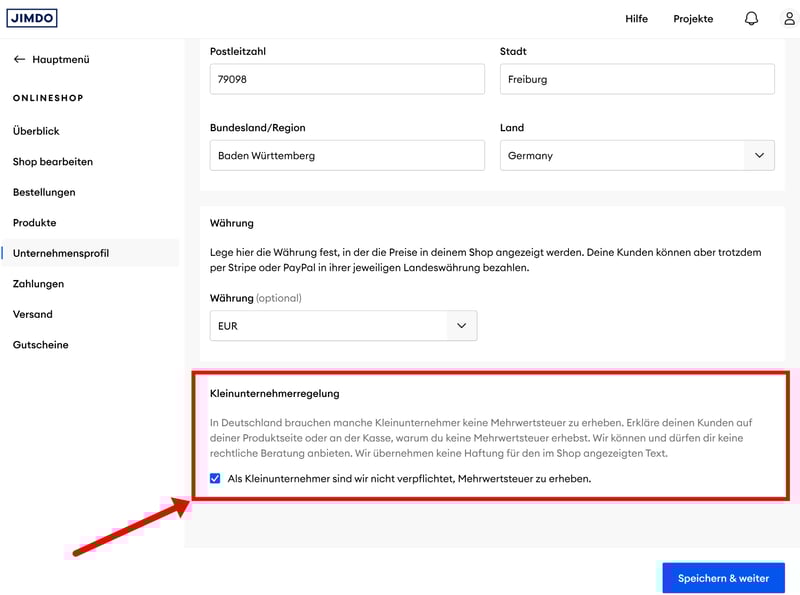
Task: Click the Speichern & weiter button
Action: point(723,578)
